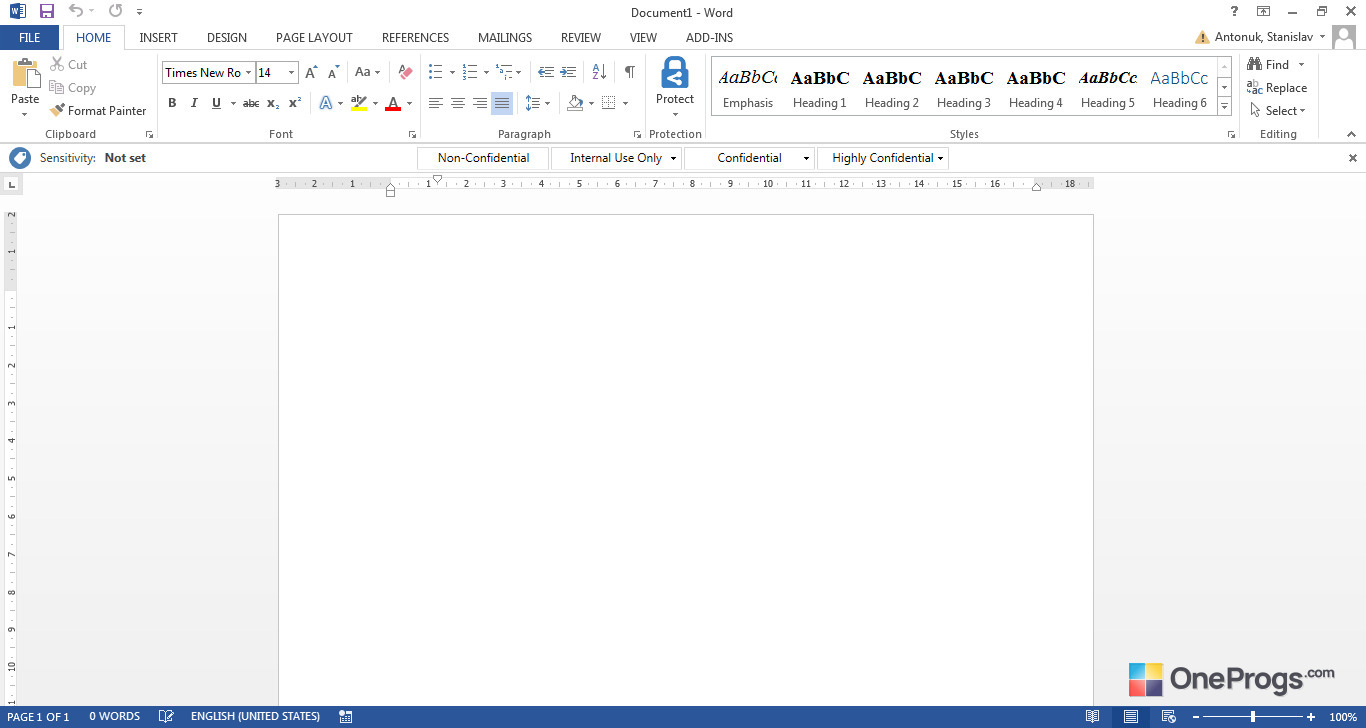Align text to the right
This screenshot has height=728, width=1366.
coord(480,103)
